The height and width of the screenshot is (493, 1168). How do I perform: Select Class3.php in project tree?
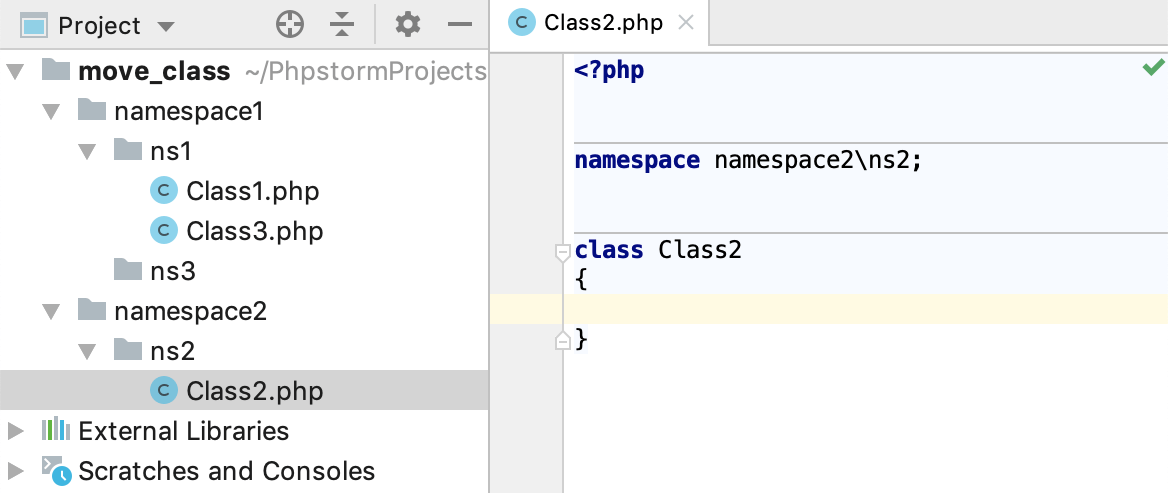coord(254,231)
